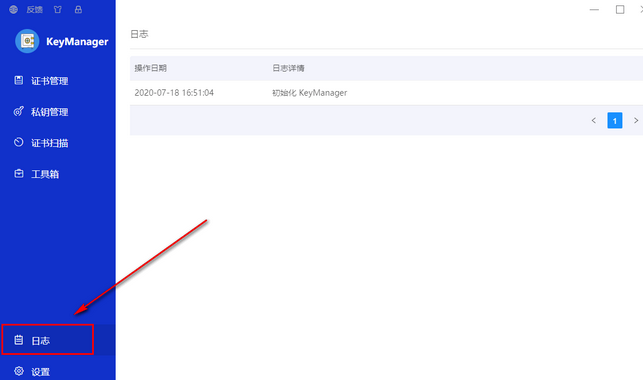This screenshot has width=643, height=380.
Task: Click the 日志 page heading
Action: click(139, 34)
